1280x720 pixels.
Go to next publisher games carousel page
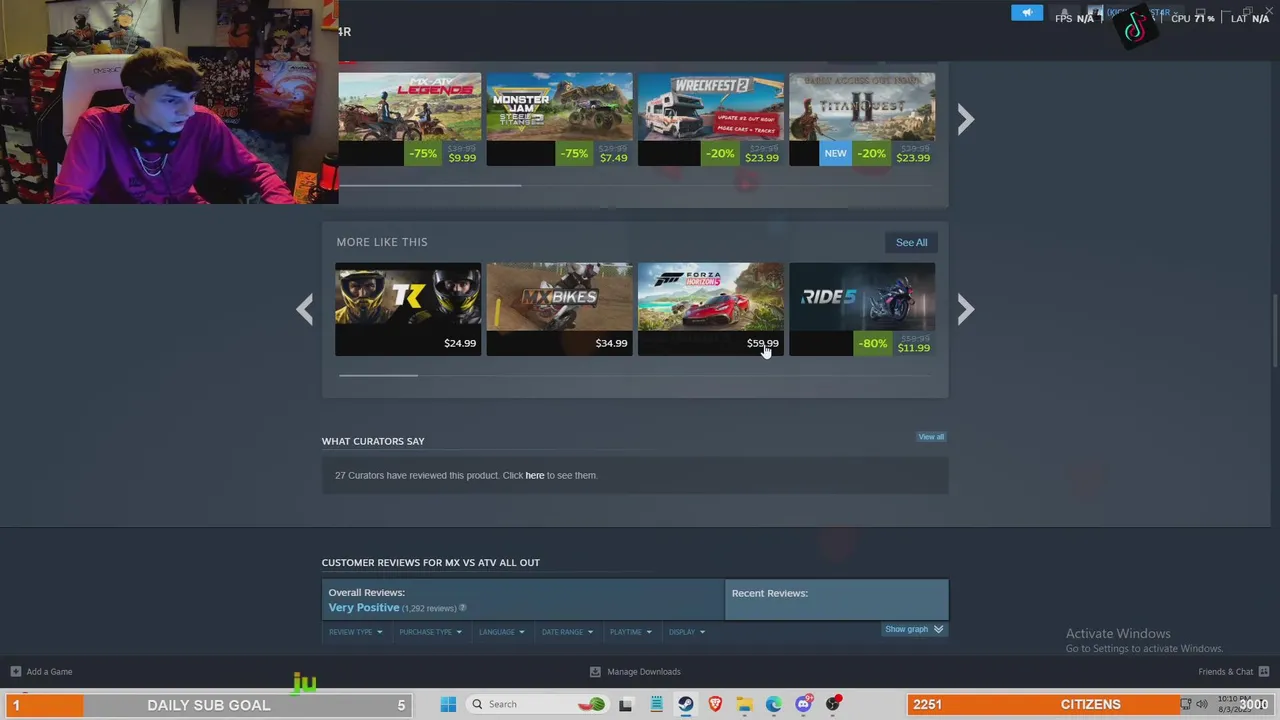[965, 120]
